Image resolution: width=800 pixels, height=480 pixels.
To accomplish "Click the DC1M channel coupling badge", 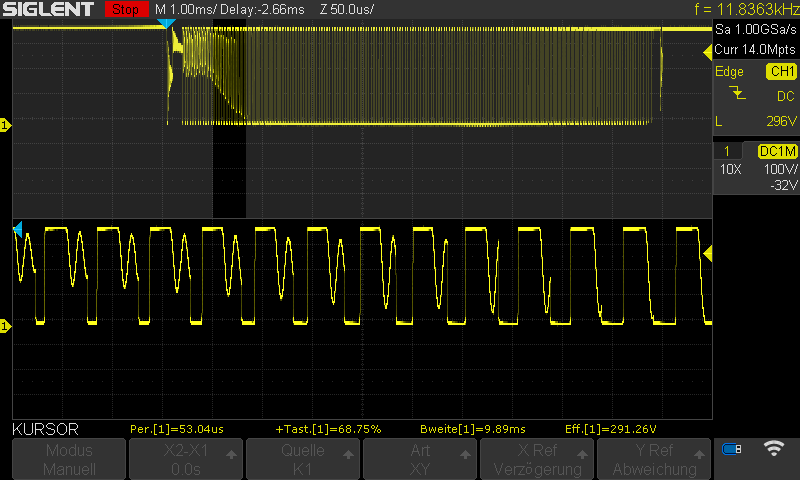I will [x=778, y=151].
